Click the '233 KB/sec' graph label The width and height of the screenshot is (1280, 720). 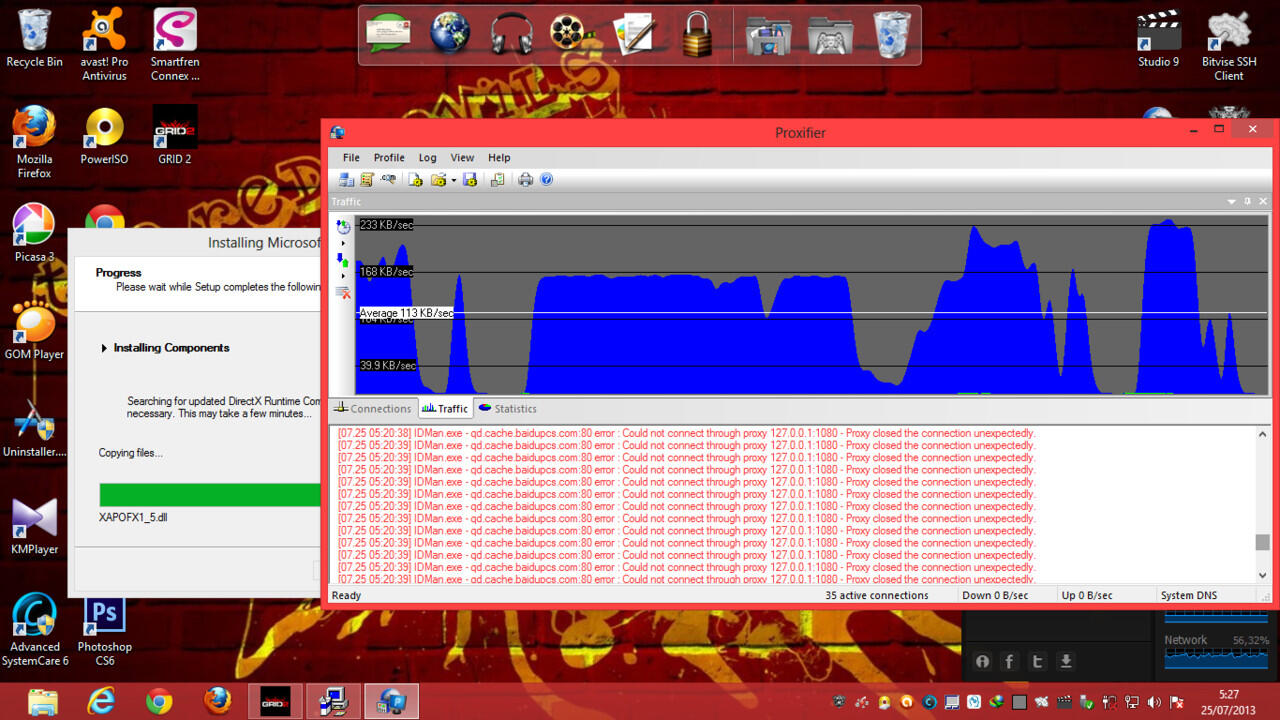point(386,225)
